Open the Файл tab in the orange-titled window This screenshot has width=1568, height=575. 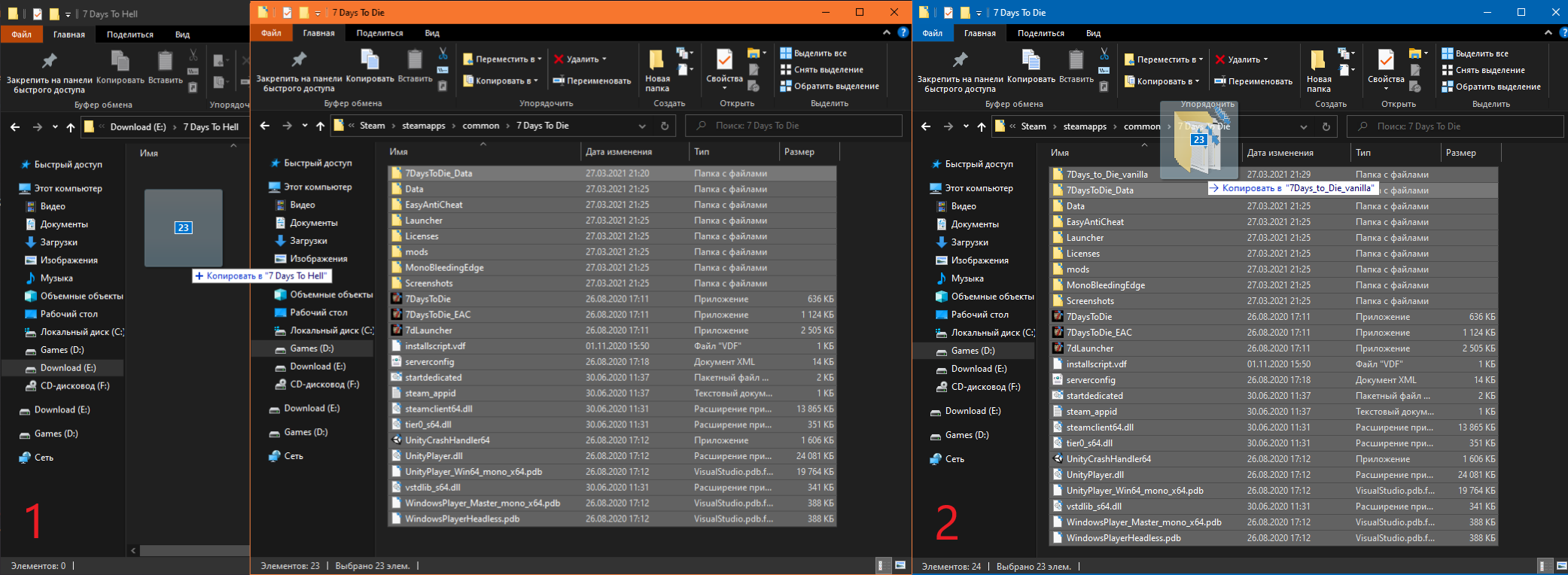pos(271,33)
